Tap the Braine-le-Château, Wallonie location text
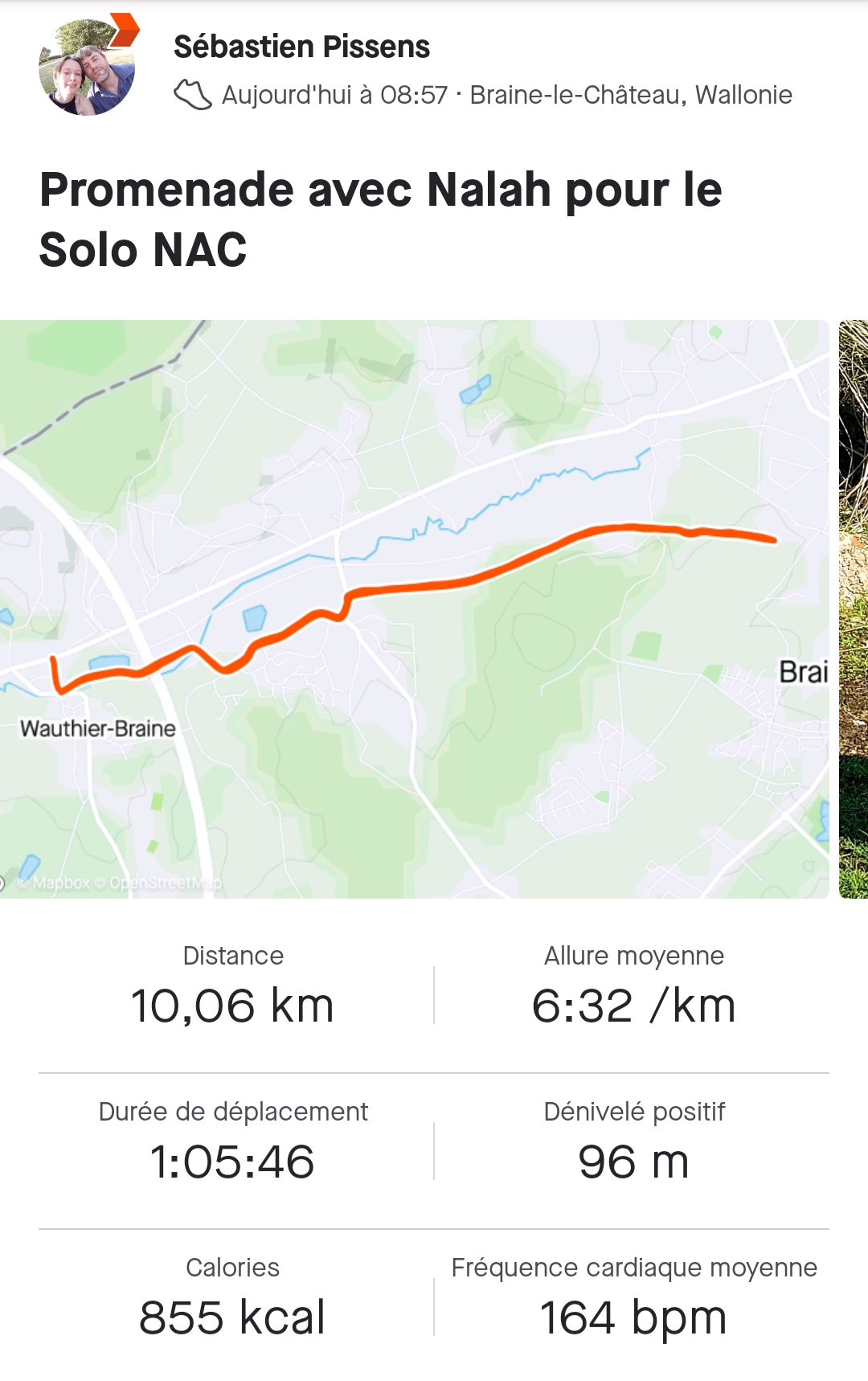The width and height of the screenshot is (868, 1381). (x=631, y=95)
